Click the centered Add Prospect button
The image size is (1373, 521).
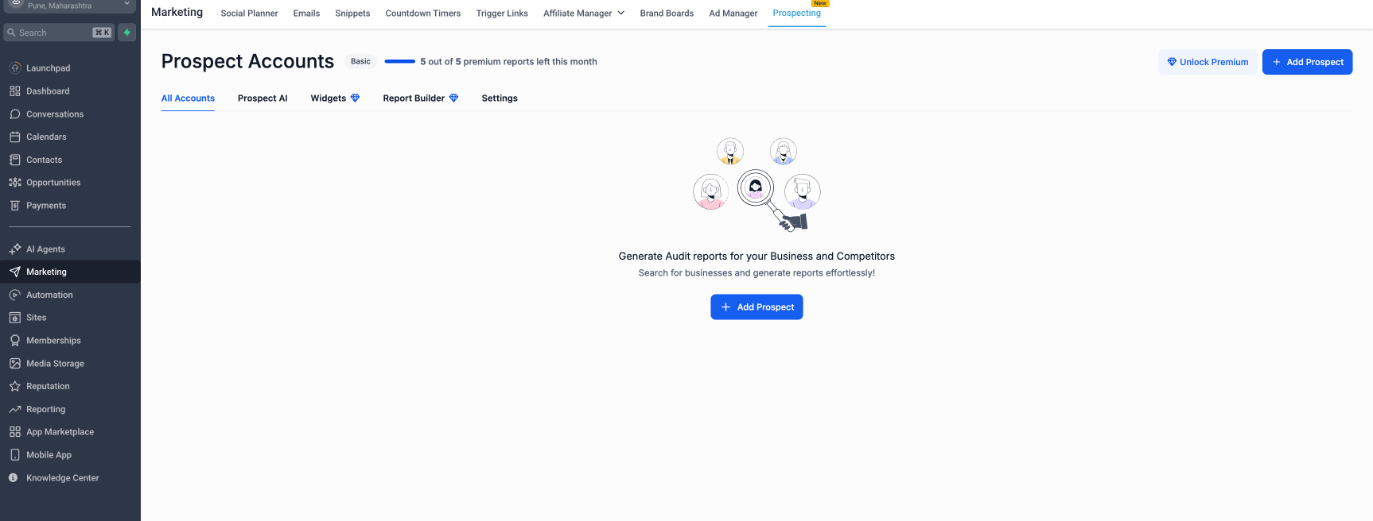coord(756,307)
